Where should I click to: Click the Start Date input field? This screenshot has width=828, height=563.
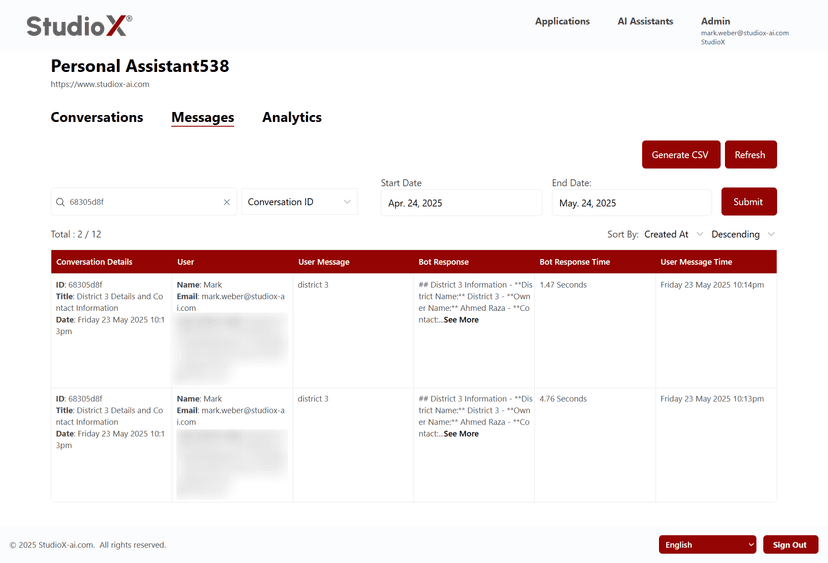tap(461, 203)
